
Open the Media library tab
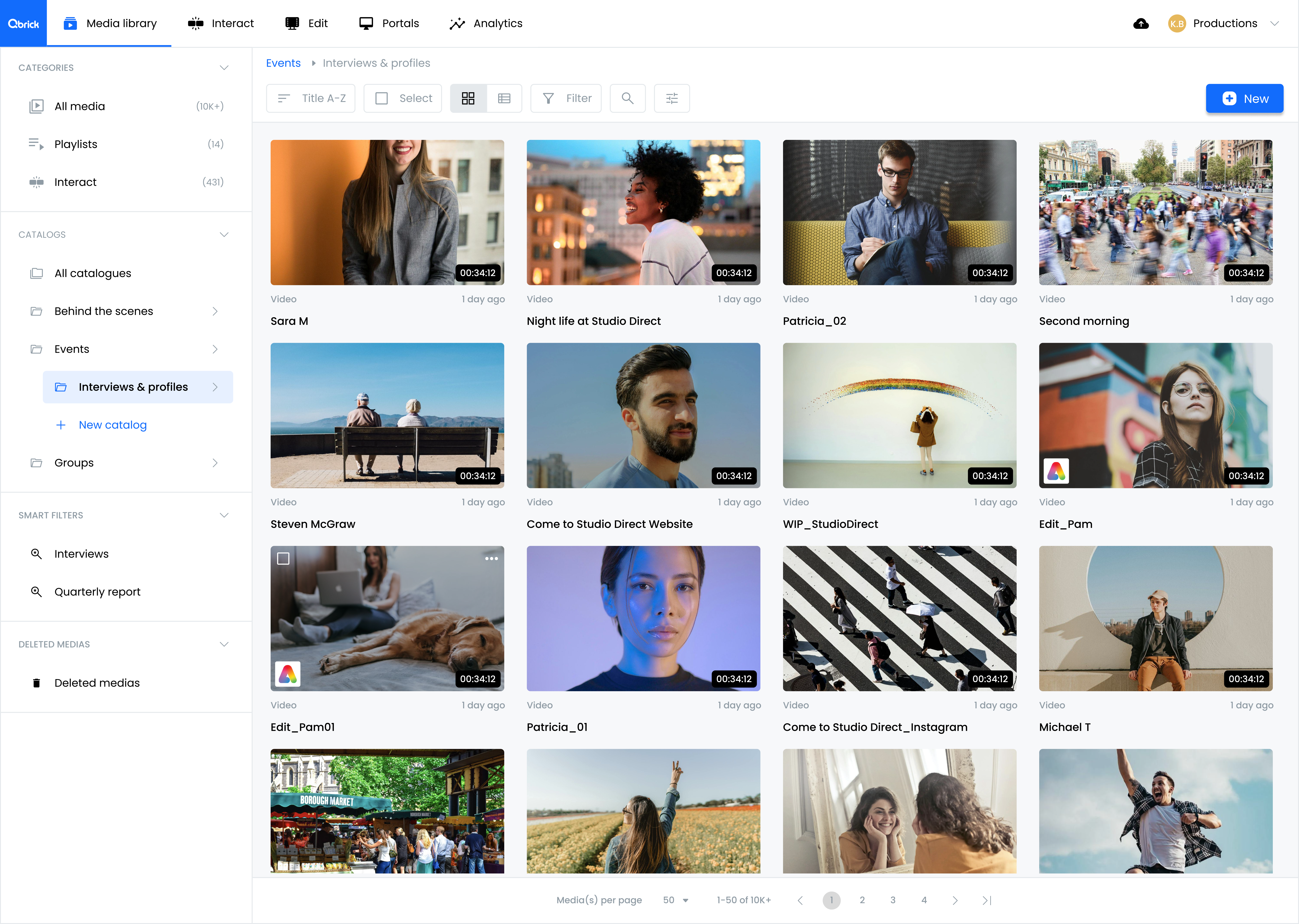coord(109,23)
